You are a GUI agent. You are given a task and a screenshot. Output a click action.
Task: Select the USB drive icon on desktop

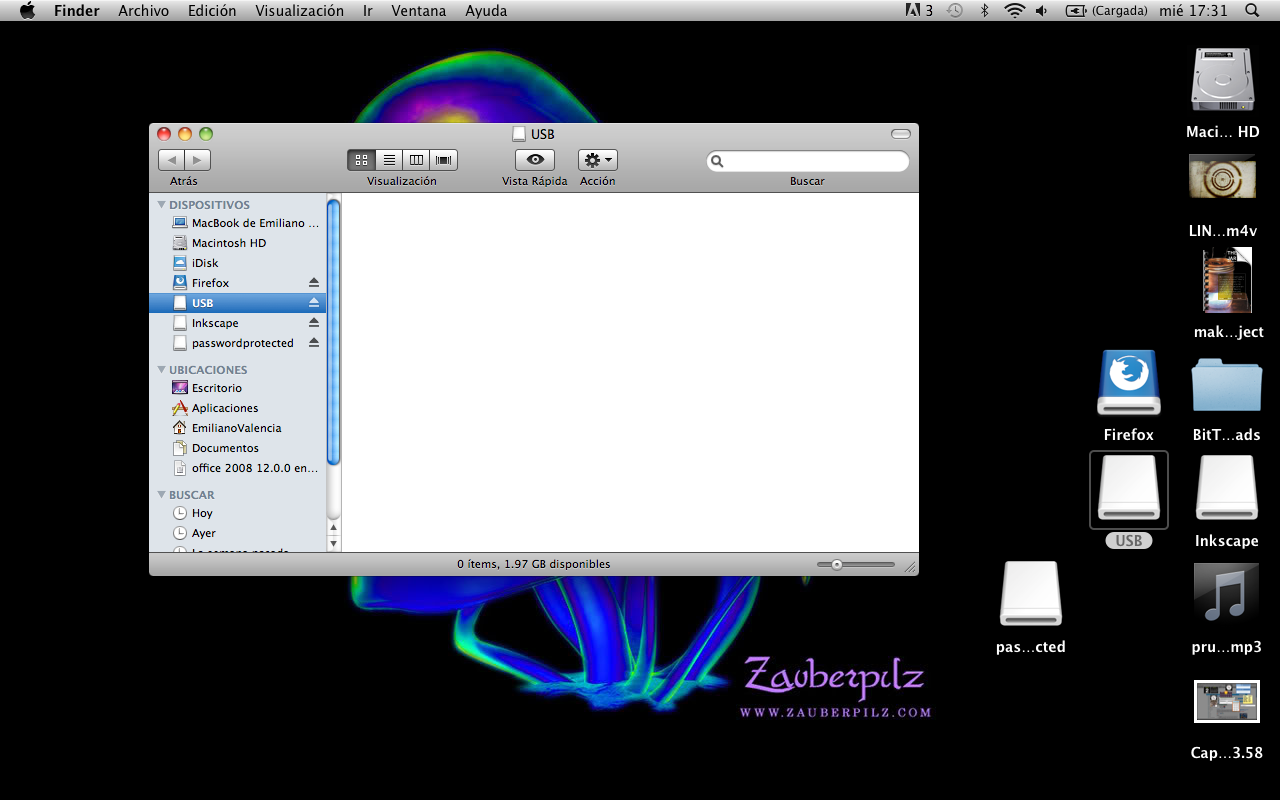click(1129, 489)
